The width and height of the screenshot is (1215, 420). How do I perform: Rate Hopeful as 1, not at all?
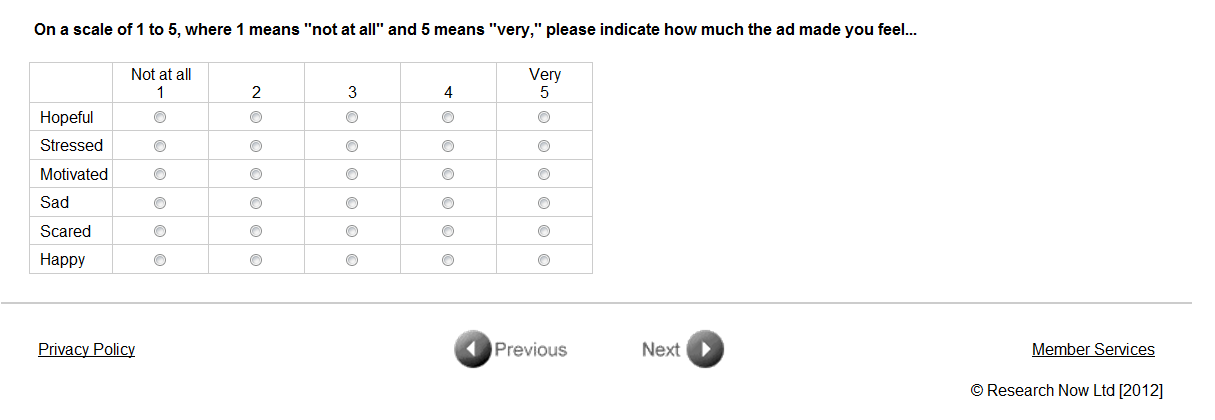coord(160,117)
